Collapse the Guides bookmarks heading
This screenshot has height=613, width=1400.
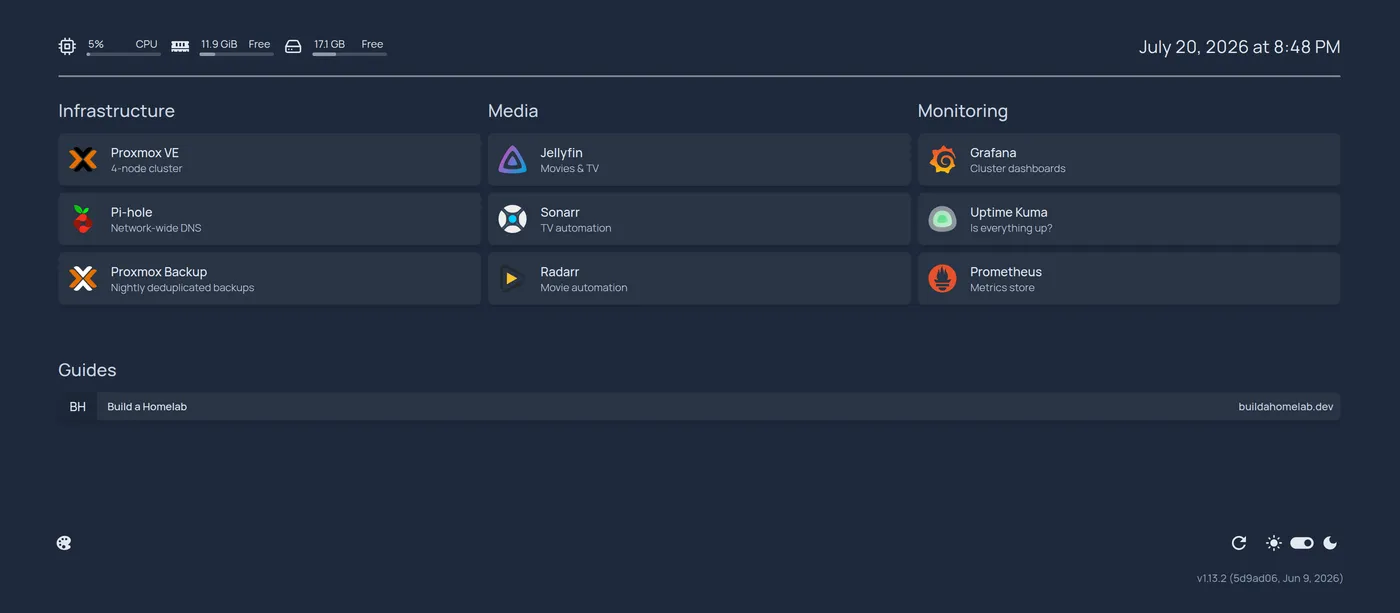tap(87, 370)
